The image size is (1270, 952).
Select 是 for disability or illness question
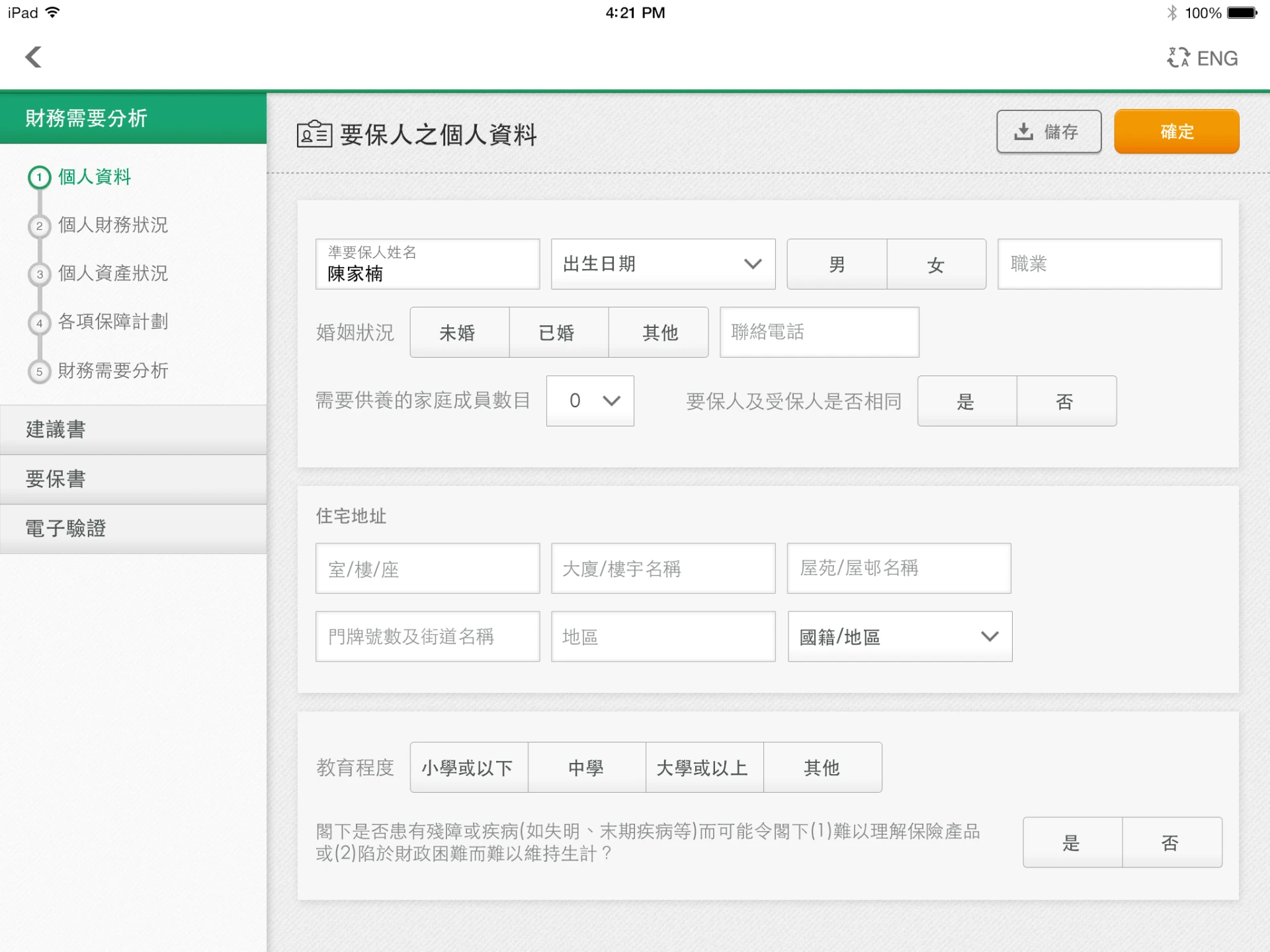click(1073, 842)
